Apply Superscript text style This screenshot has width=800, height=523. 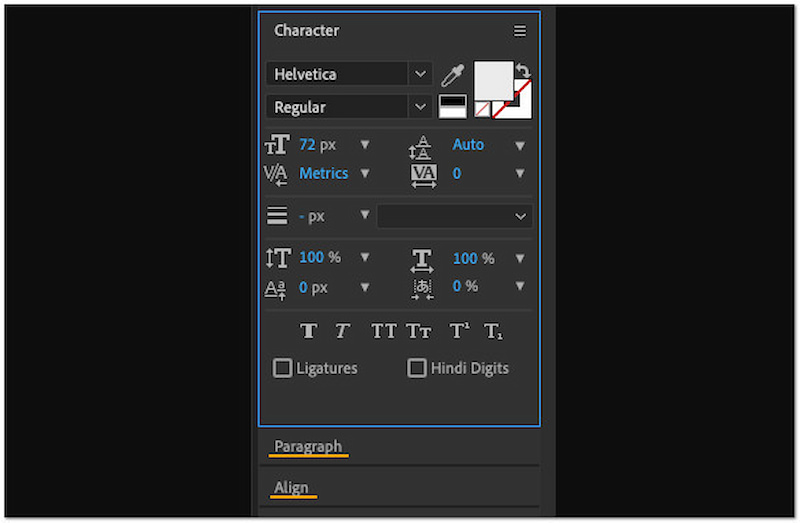pos(459,331)
